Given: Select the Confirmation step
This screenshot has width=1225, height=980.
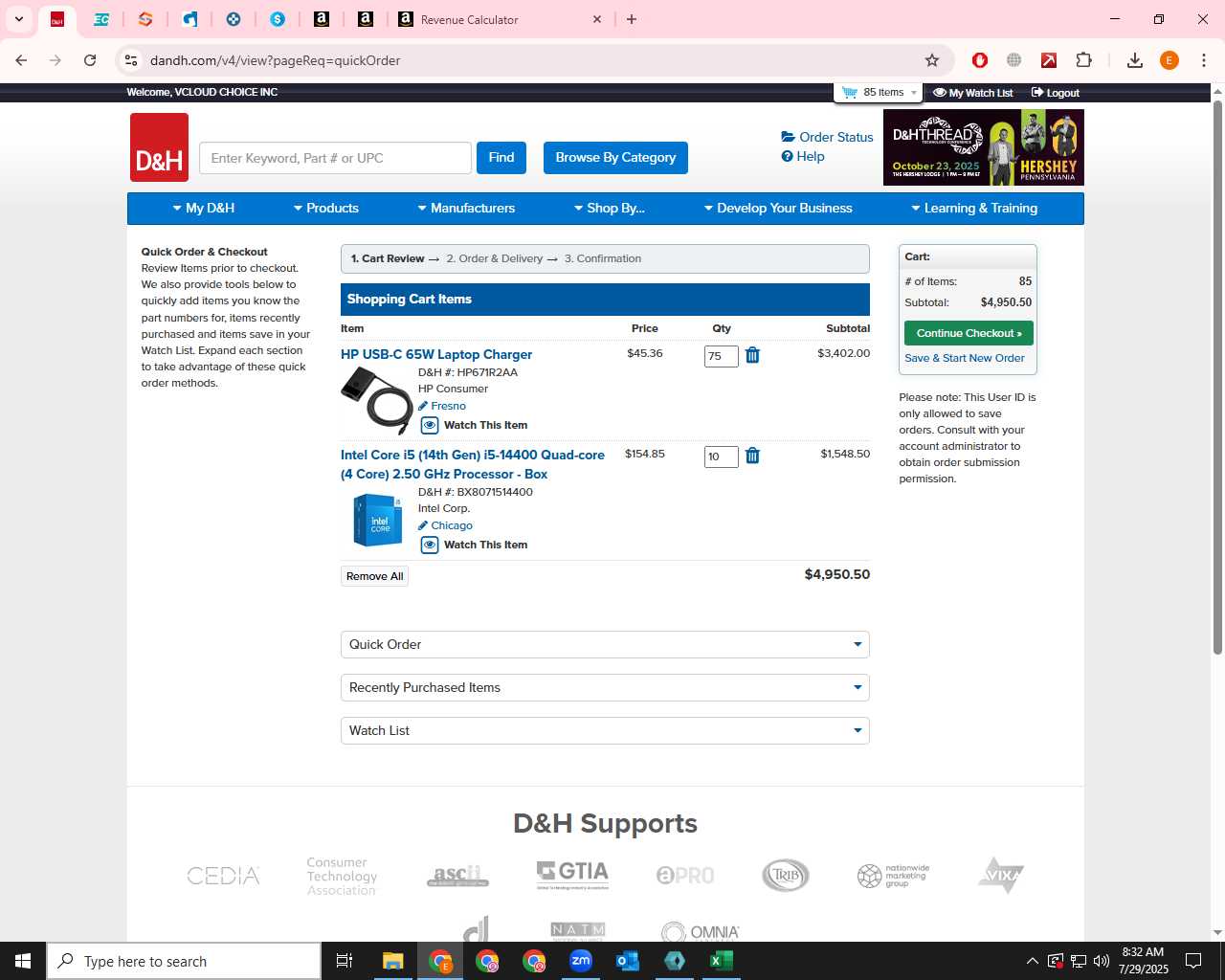Looking at the screenshot, I should [603, 258].
